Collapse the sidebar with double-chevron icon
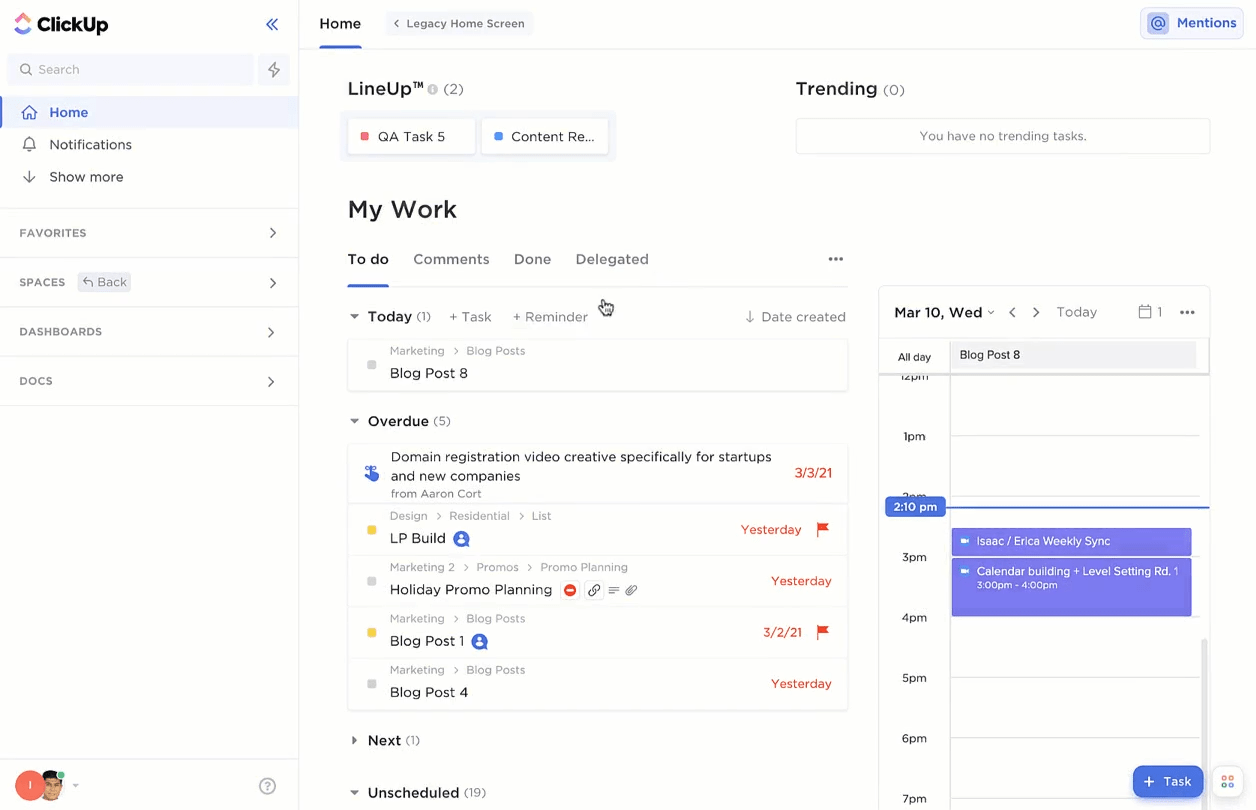Viewport: 1256px width, 810px height. (272, 24)
